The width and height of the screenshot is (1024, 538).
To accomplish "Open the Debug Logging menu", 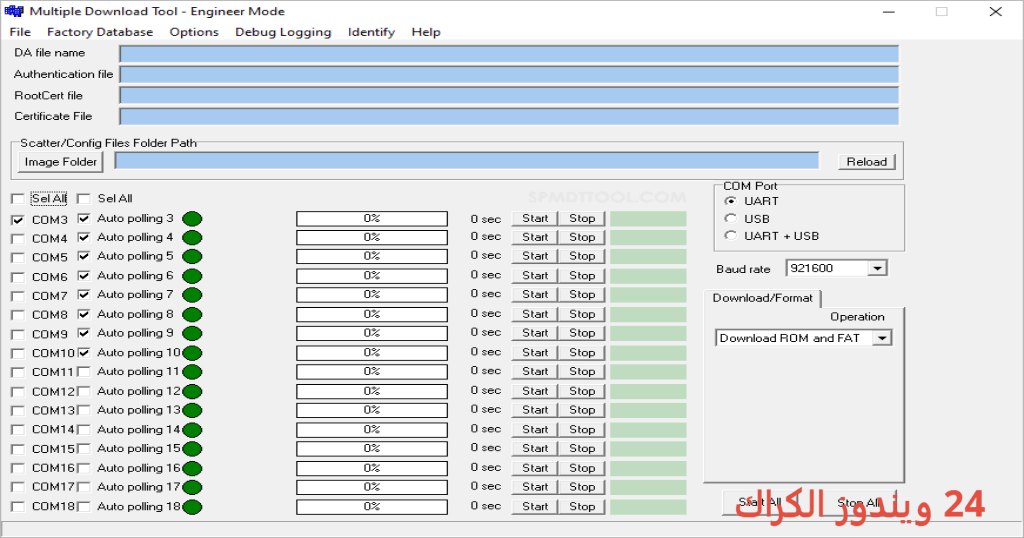I will [x=283, y=32].
